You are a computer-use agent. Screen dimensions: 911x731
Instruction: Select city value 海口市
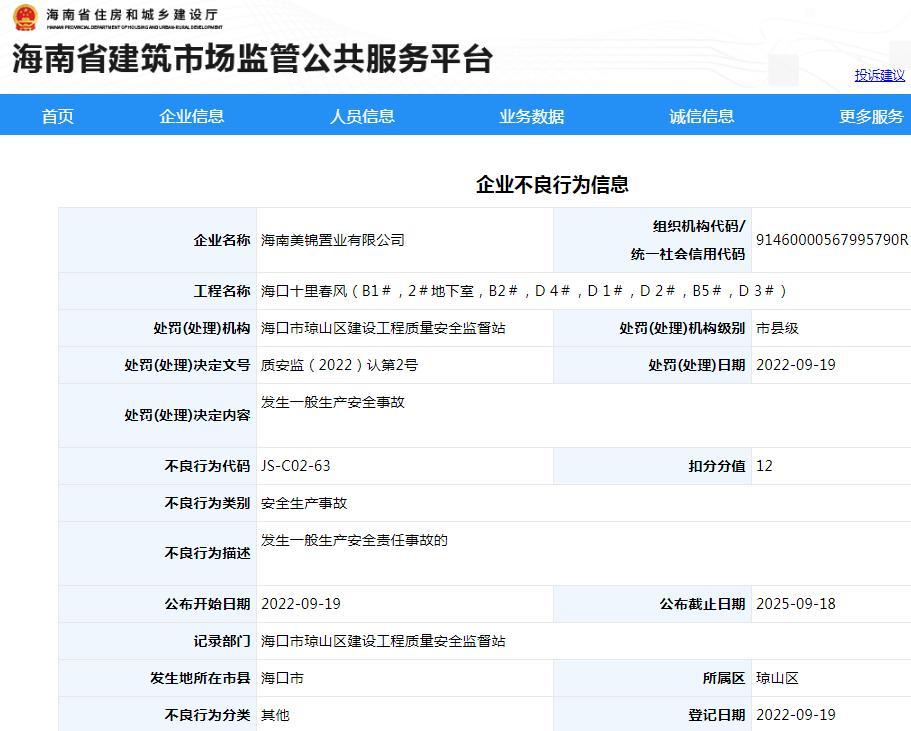(282, 678)
